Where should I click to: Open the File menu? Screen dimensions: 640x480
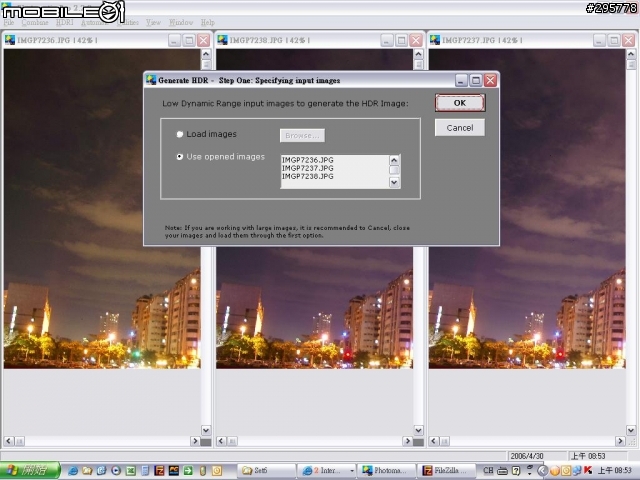tap(9, 22)
